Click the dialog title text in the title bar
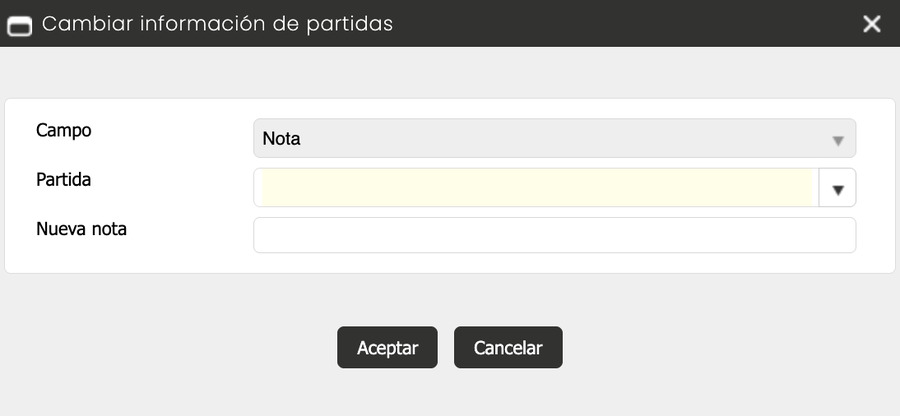Viewport: 900px width, 416px height. click(x=217, y=23)
